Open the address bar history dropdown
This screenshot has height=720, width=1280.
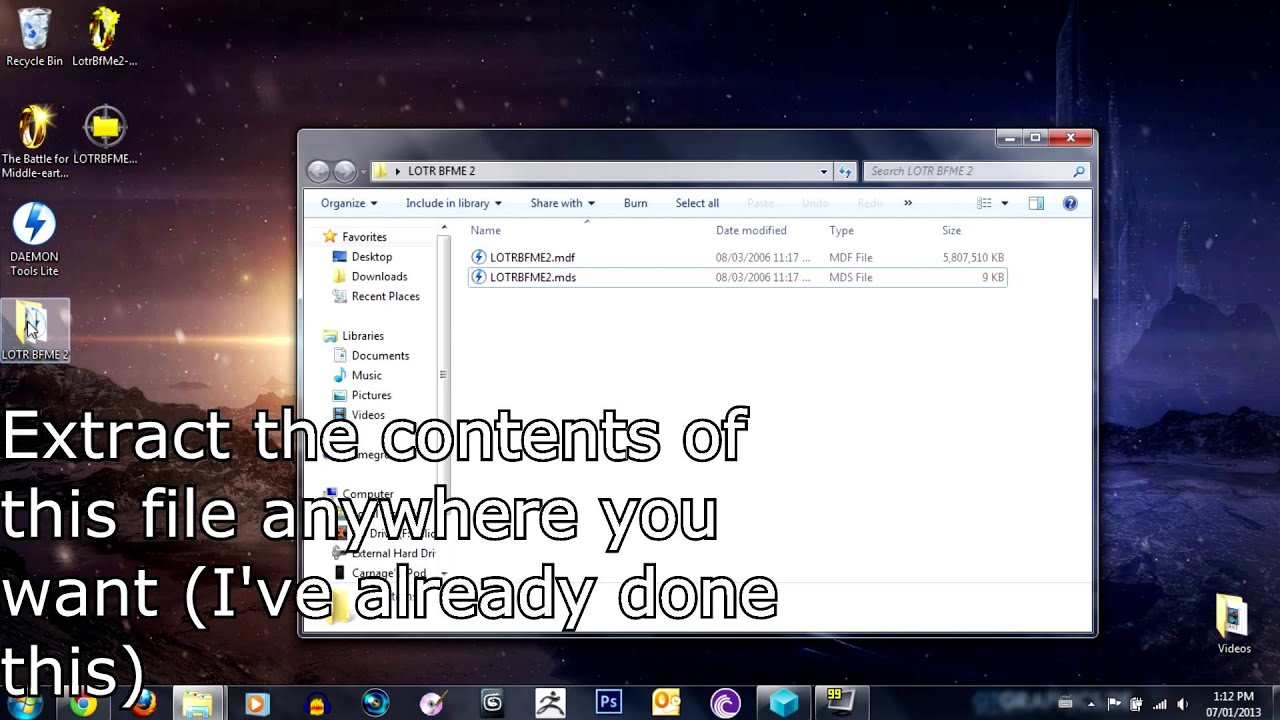tap(824, 171)
